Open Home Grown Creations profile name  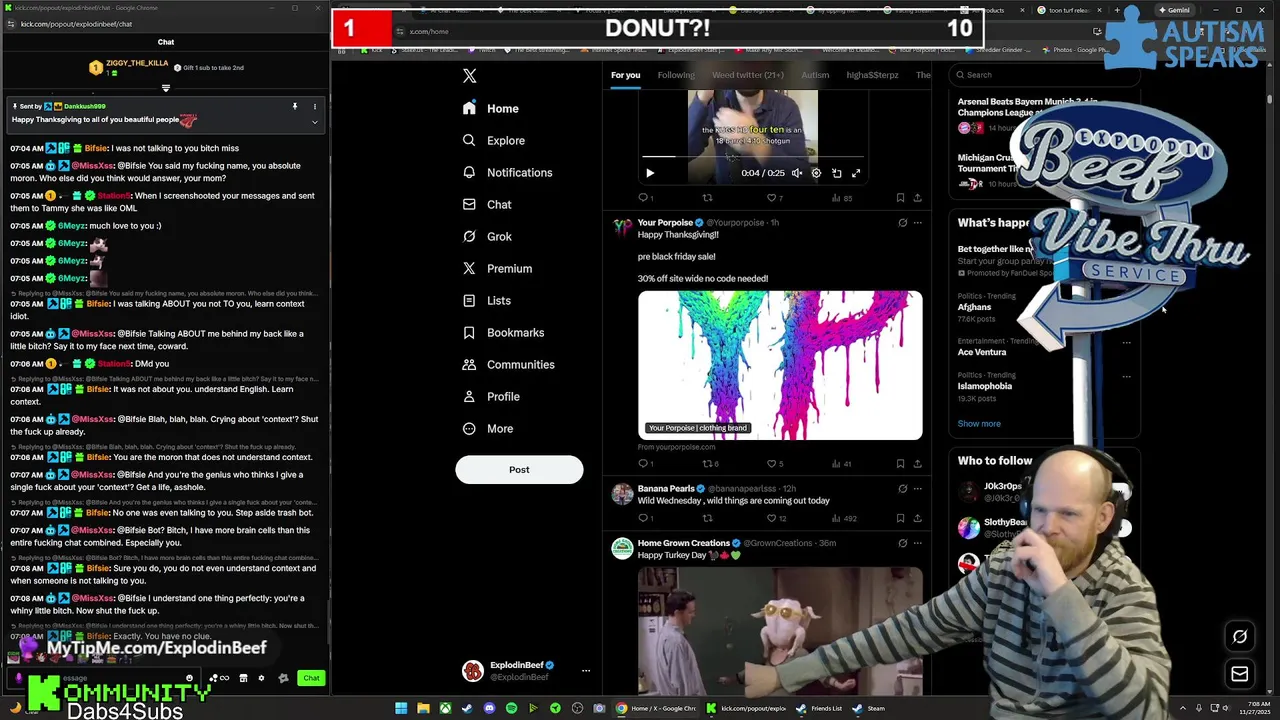pyautogui.click(x=684, y=543)
